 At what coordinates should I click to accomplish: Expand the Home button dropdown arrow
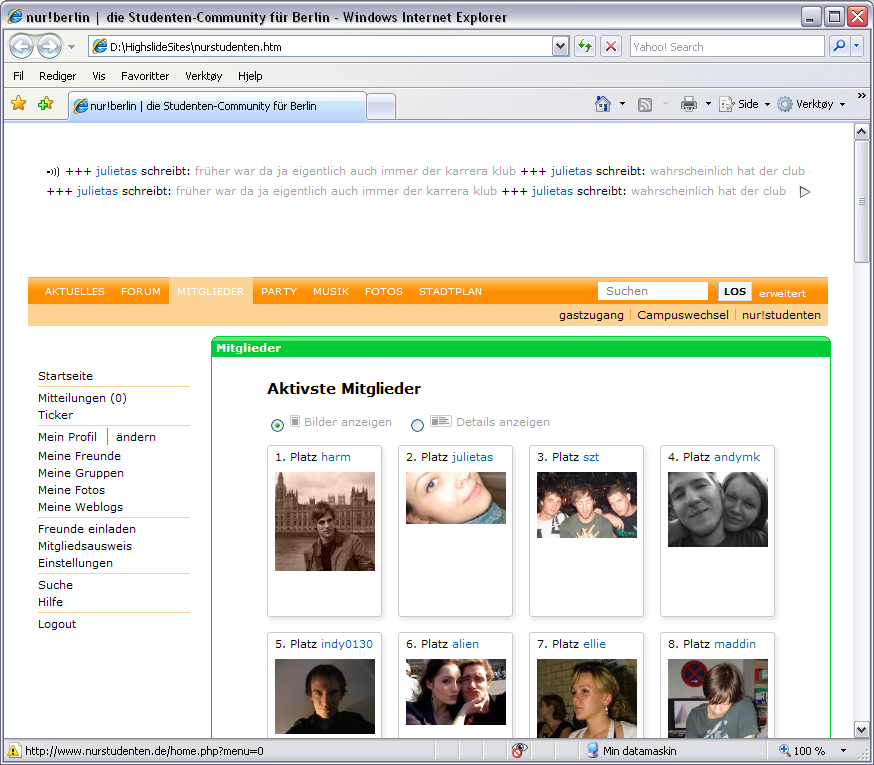click(623, 104)
